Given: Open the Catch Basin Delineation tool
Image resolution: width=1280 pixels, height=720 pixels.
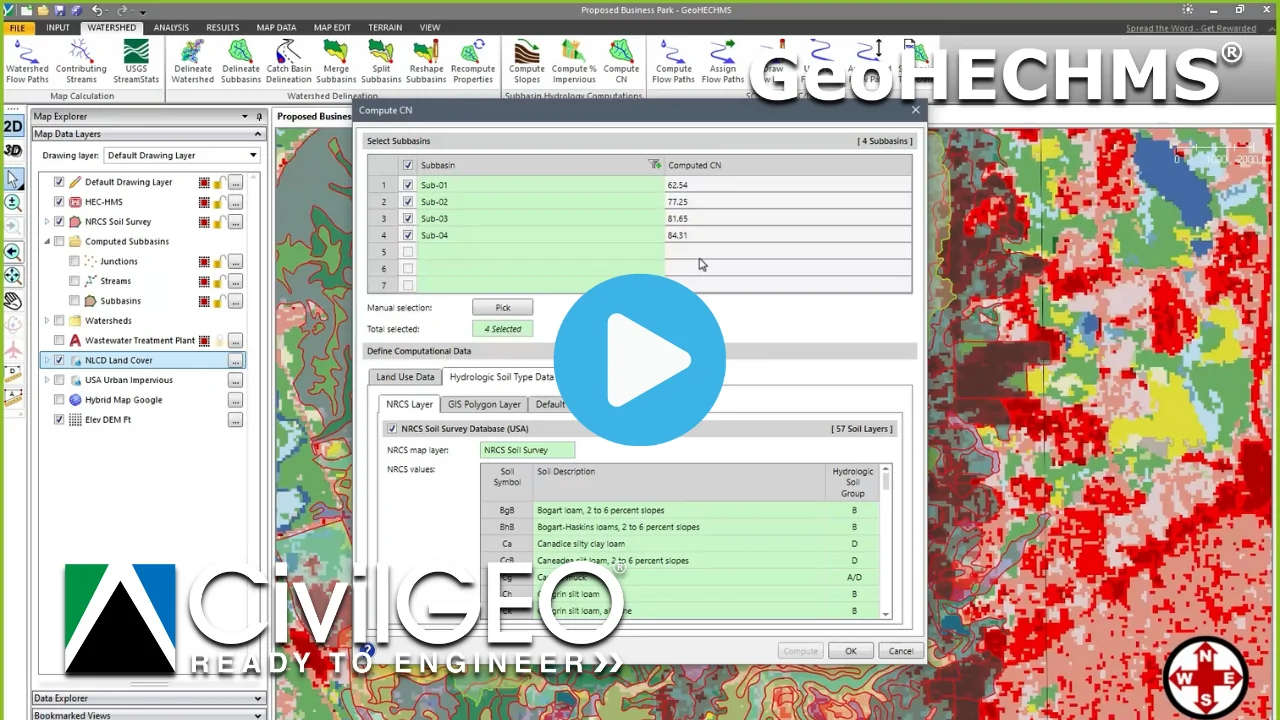Looking at the screenshot, I should [x=288, y=58].
